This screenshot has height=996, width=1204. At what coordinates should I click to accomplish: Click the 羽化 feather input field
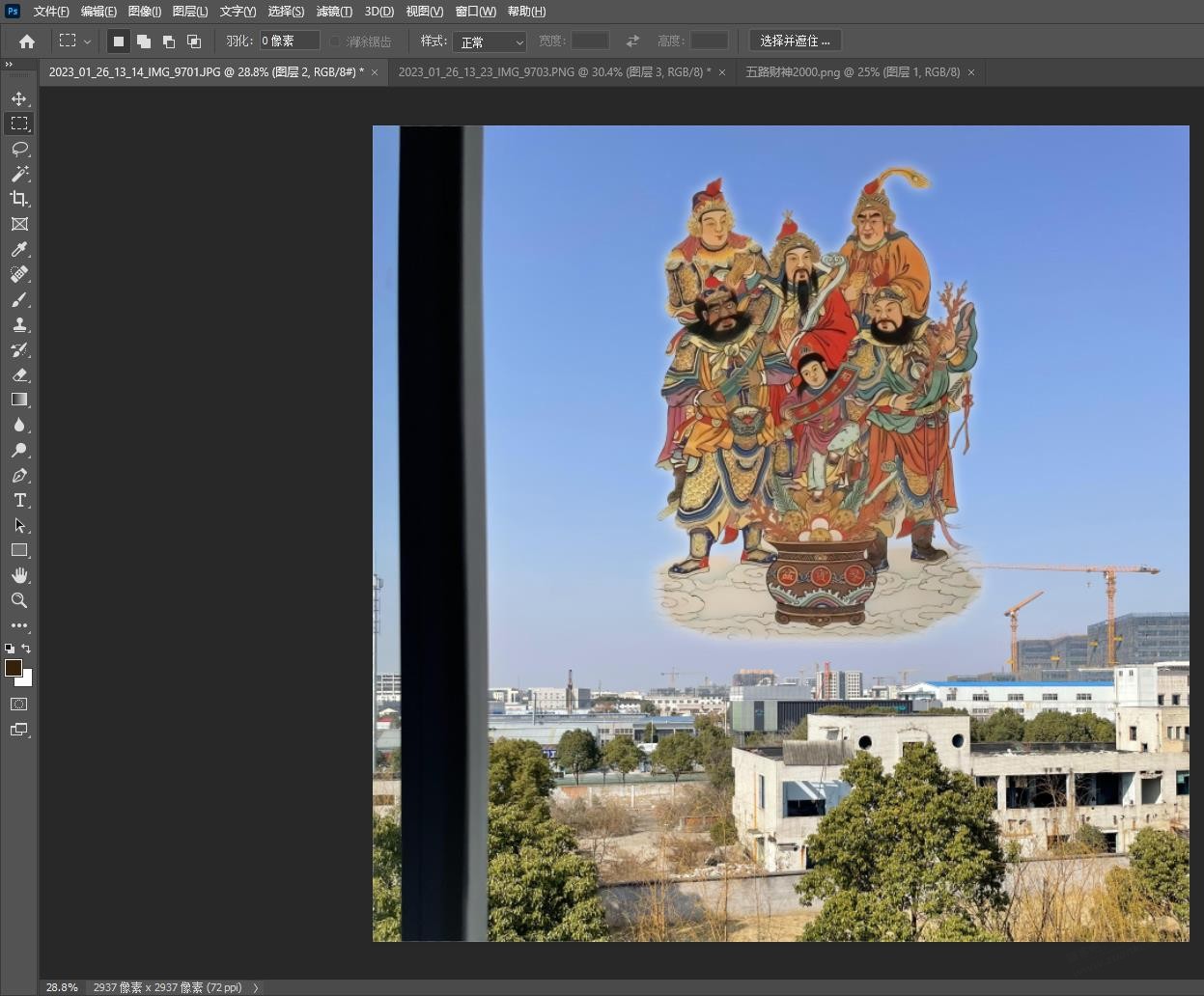[x=289, y=41]
